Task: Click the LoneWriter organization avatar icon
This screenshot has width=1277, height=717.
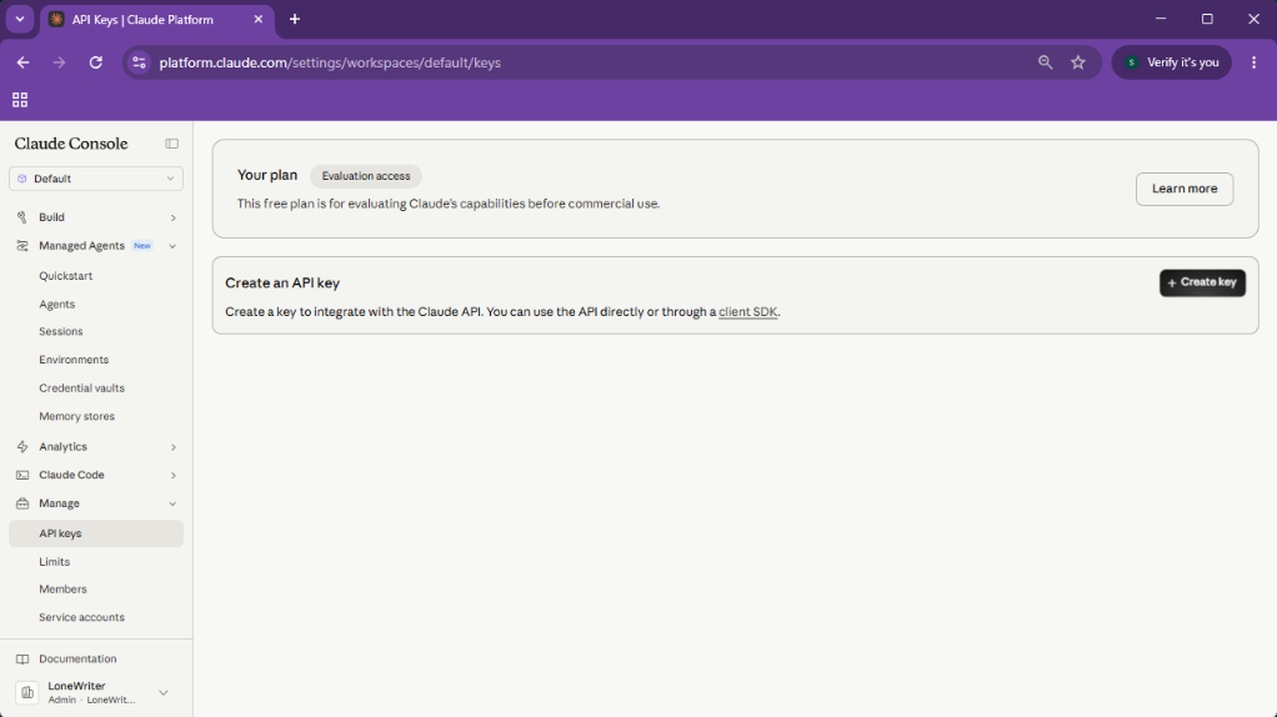Action: (28, 692)
